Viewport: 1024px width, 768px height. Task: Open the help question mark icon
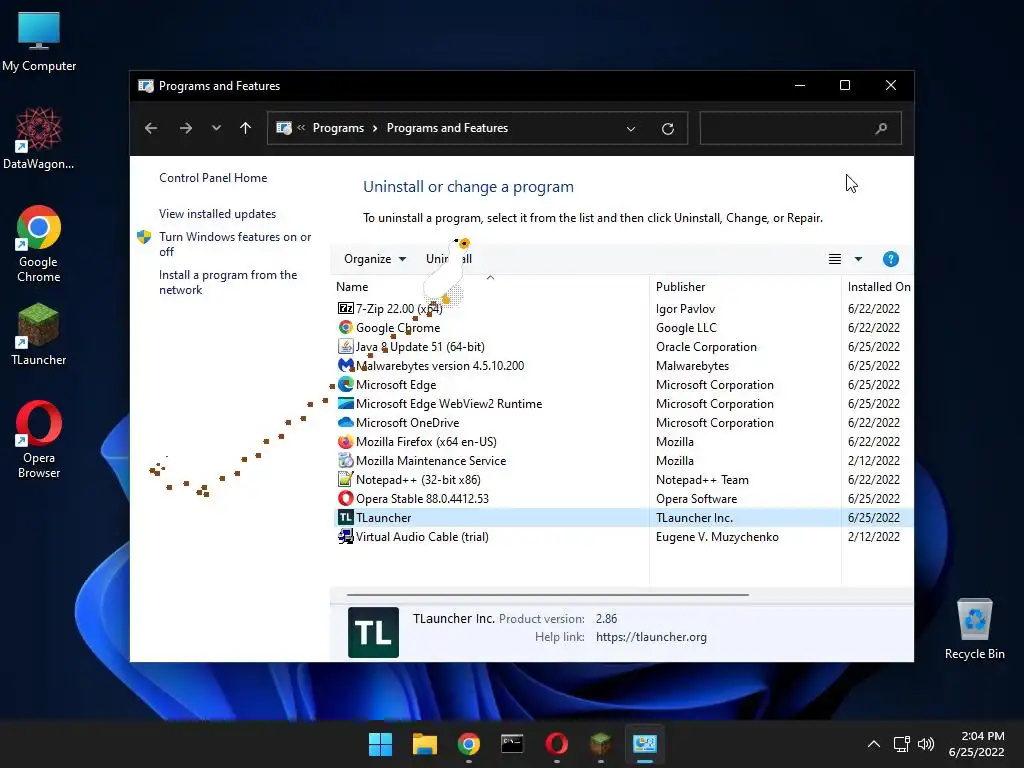(890, 259)
